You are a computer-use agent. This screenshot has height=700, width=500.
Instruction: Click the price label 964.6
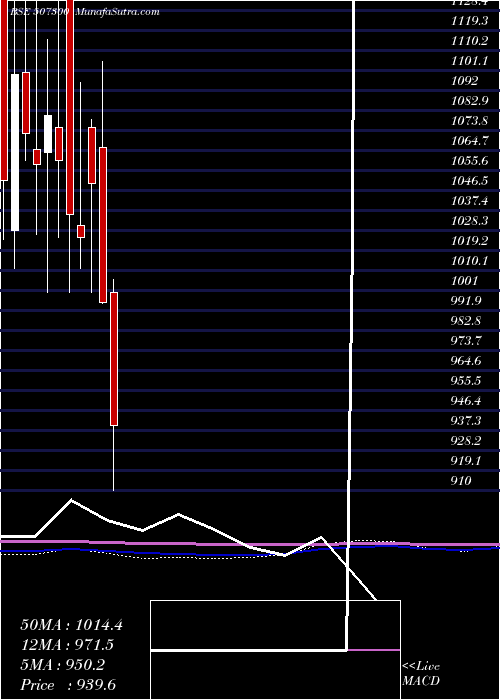[x=466, y=361]
